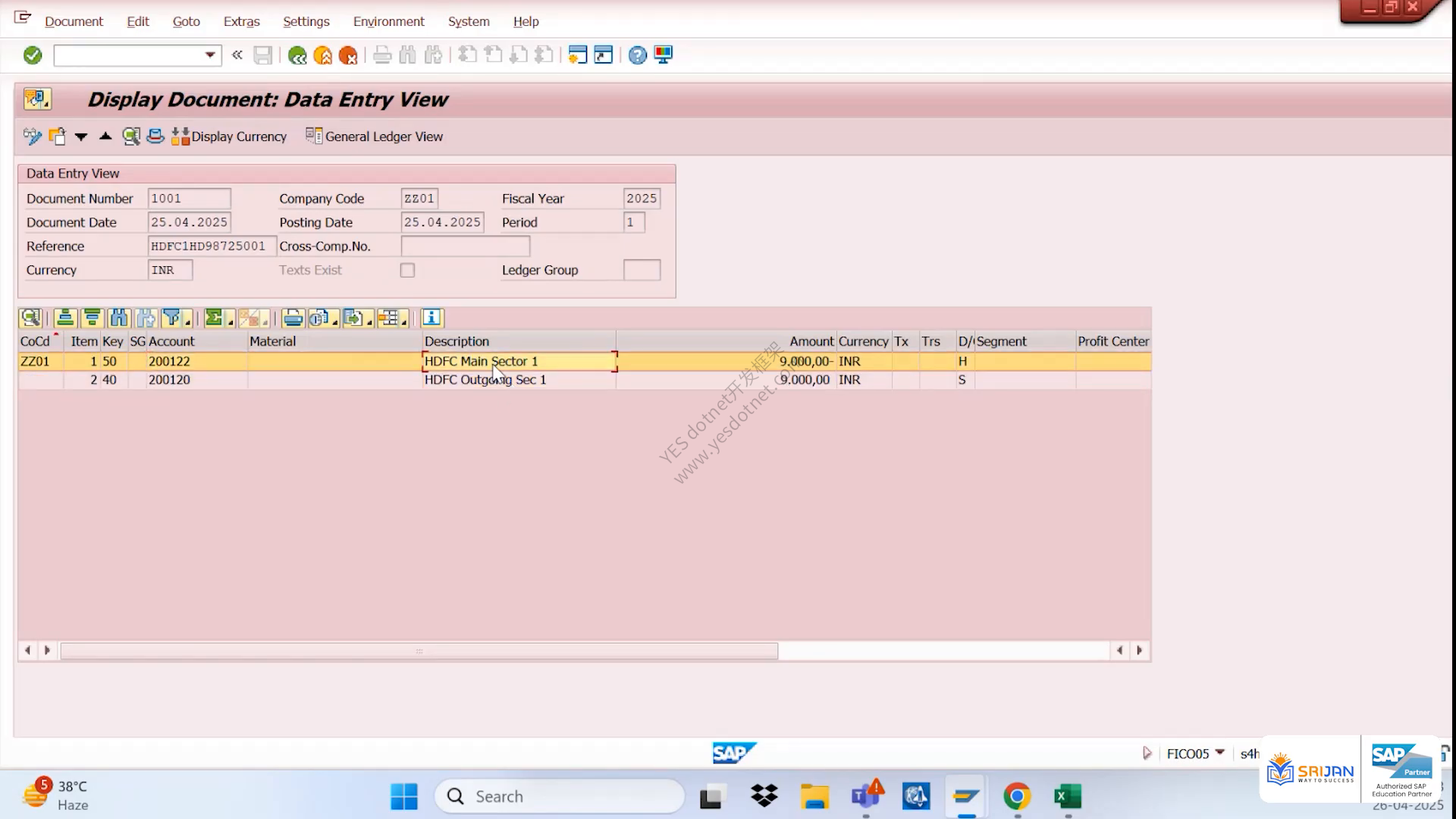Click the Help question mark icon

tap(638, 55)
